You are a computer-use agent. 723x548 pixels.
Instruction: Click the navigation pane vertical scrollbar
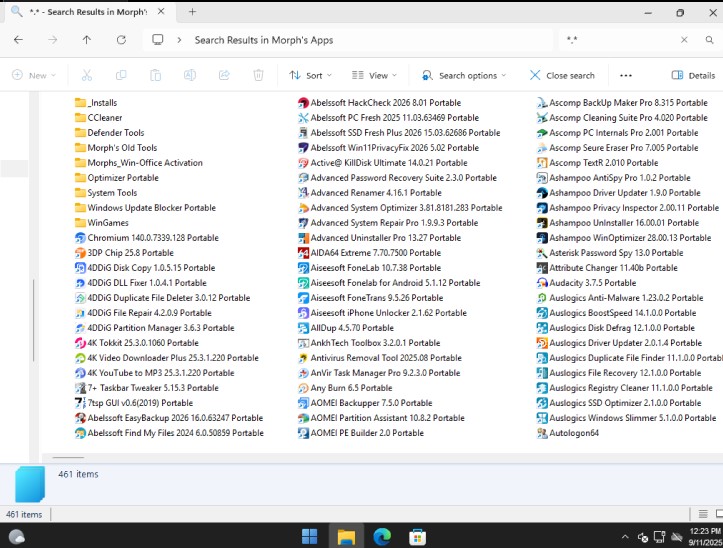34,321
